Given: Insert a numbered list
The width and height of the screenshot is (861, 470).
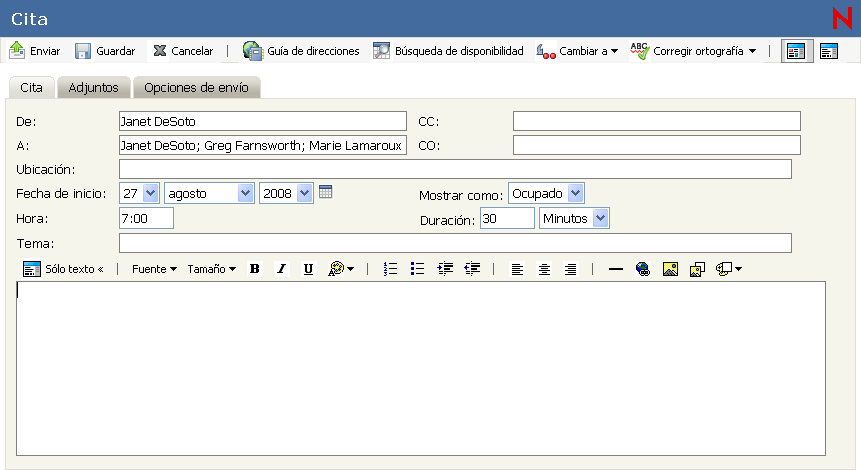Looking at the screenshot, I should [x=390, y=269].
